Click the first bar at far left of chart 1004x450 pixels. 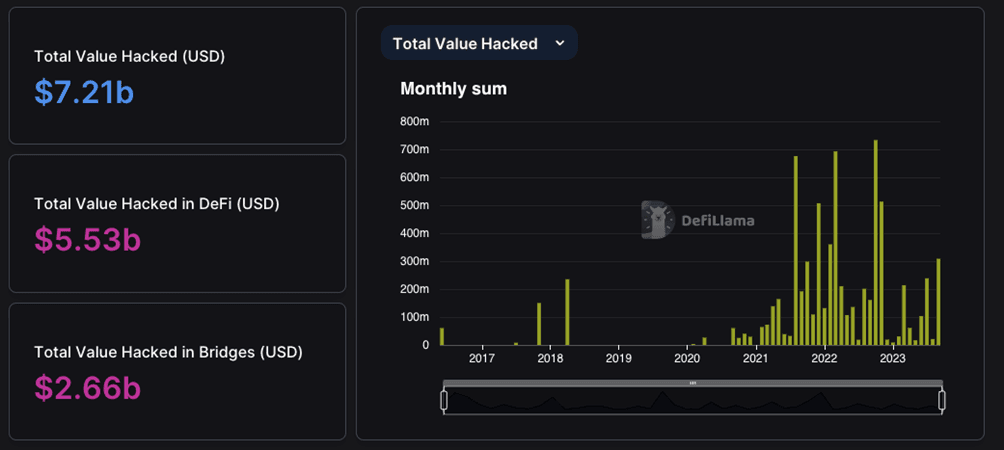(x=442, y=337)
